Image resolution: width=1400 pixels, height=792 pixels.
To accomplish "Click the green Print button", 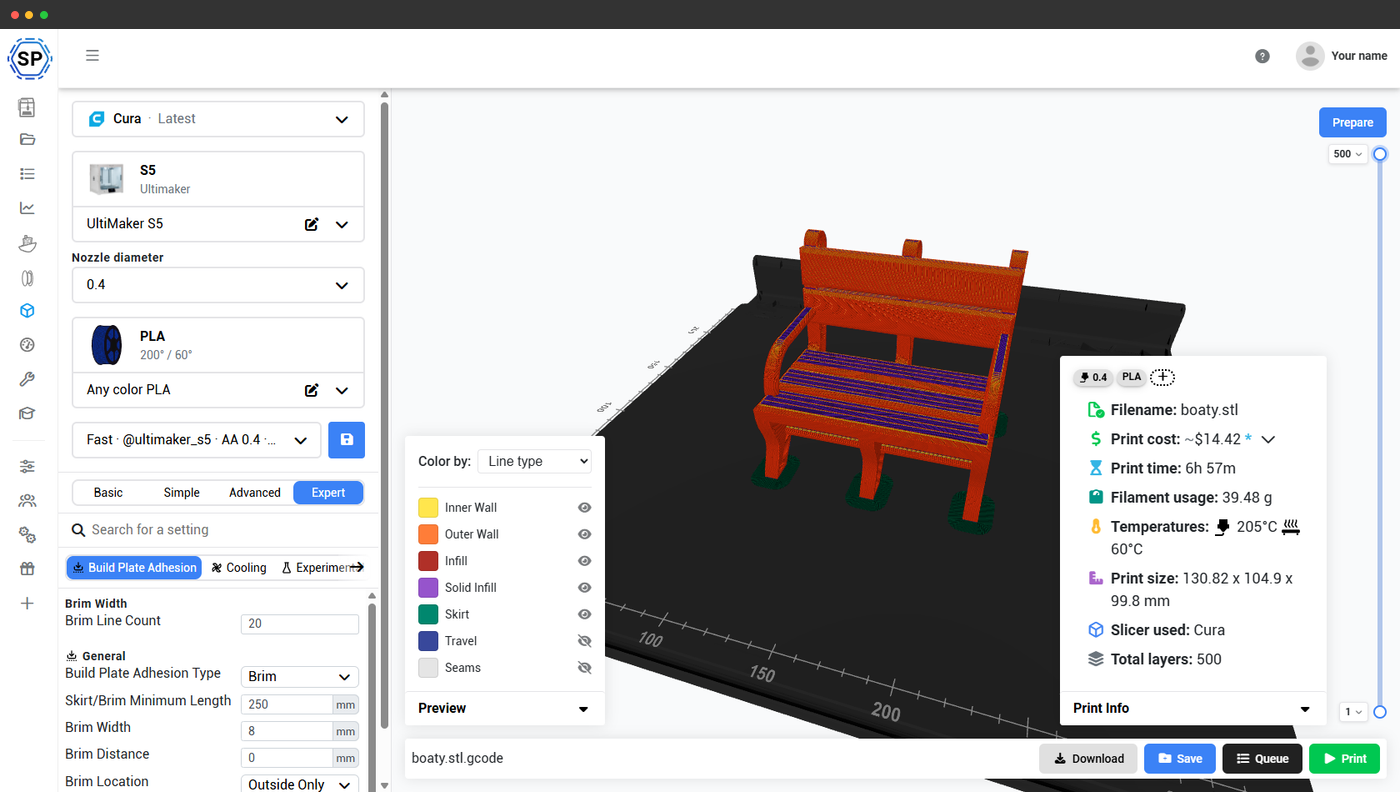I will coord(1344,759).
